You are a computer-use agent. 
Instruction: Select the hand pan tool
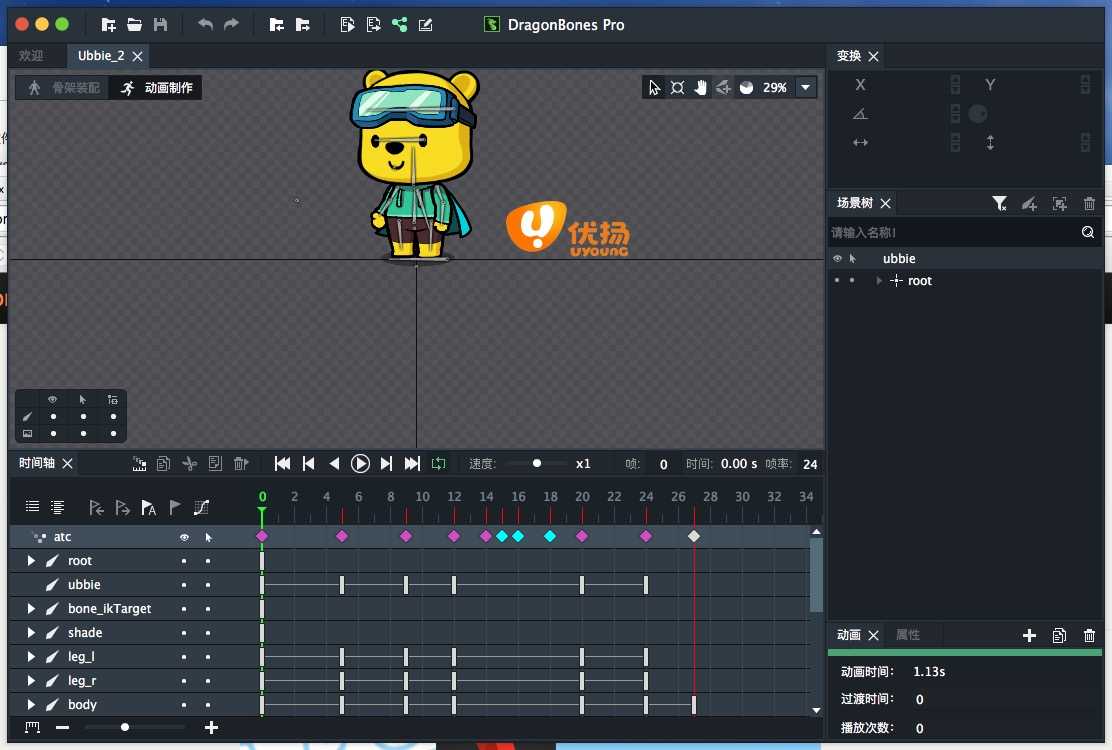(x=701, y=87)
